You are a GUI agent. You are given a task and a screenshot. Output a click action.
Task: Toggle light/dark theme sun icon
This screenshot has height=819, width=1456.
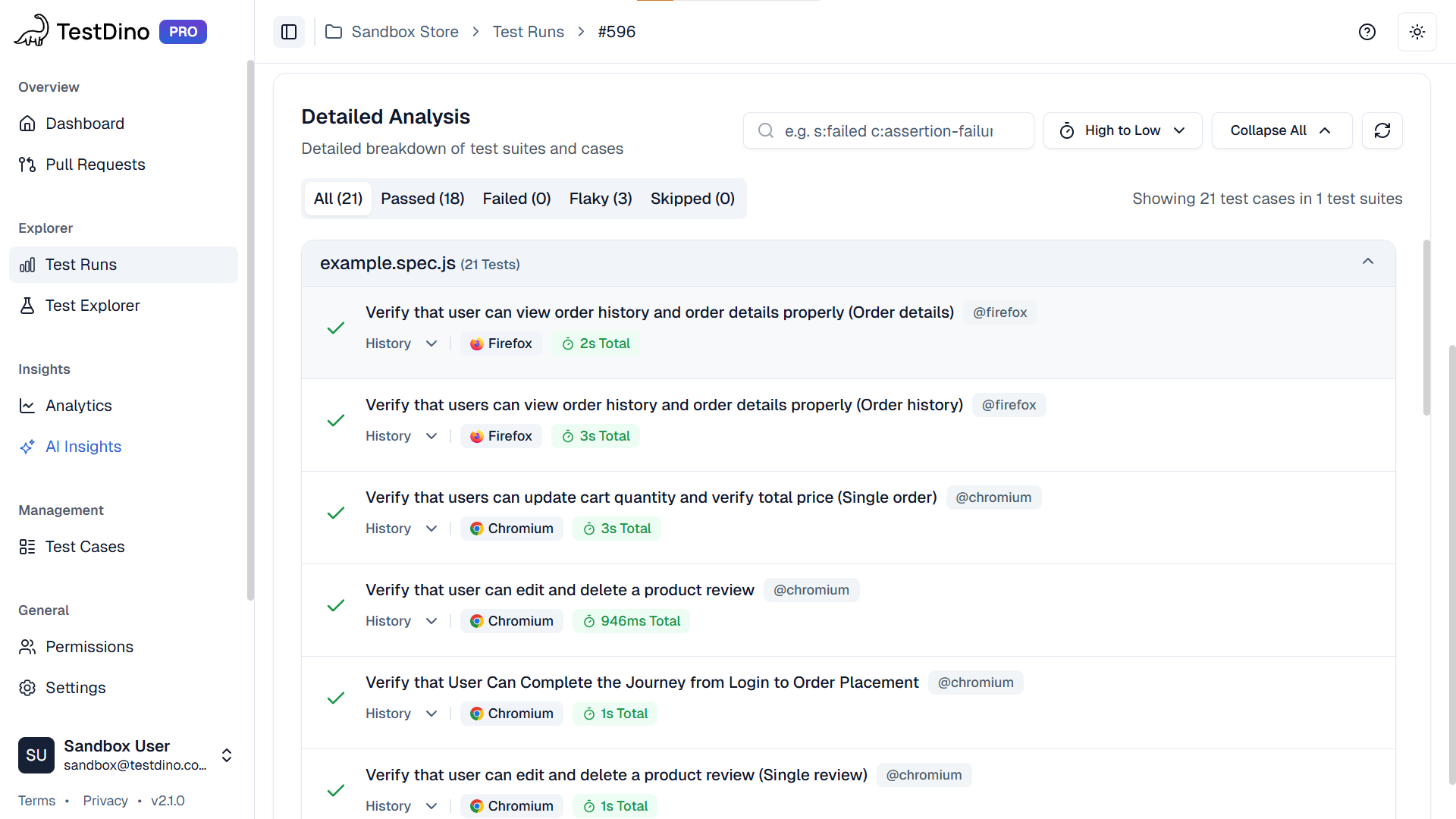[x=1417, y=32]
